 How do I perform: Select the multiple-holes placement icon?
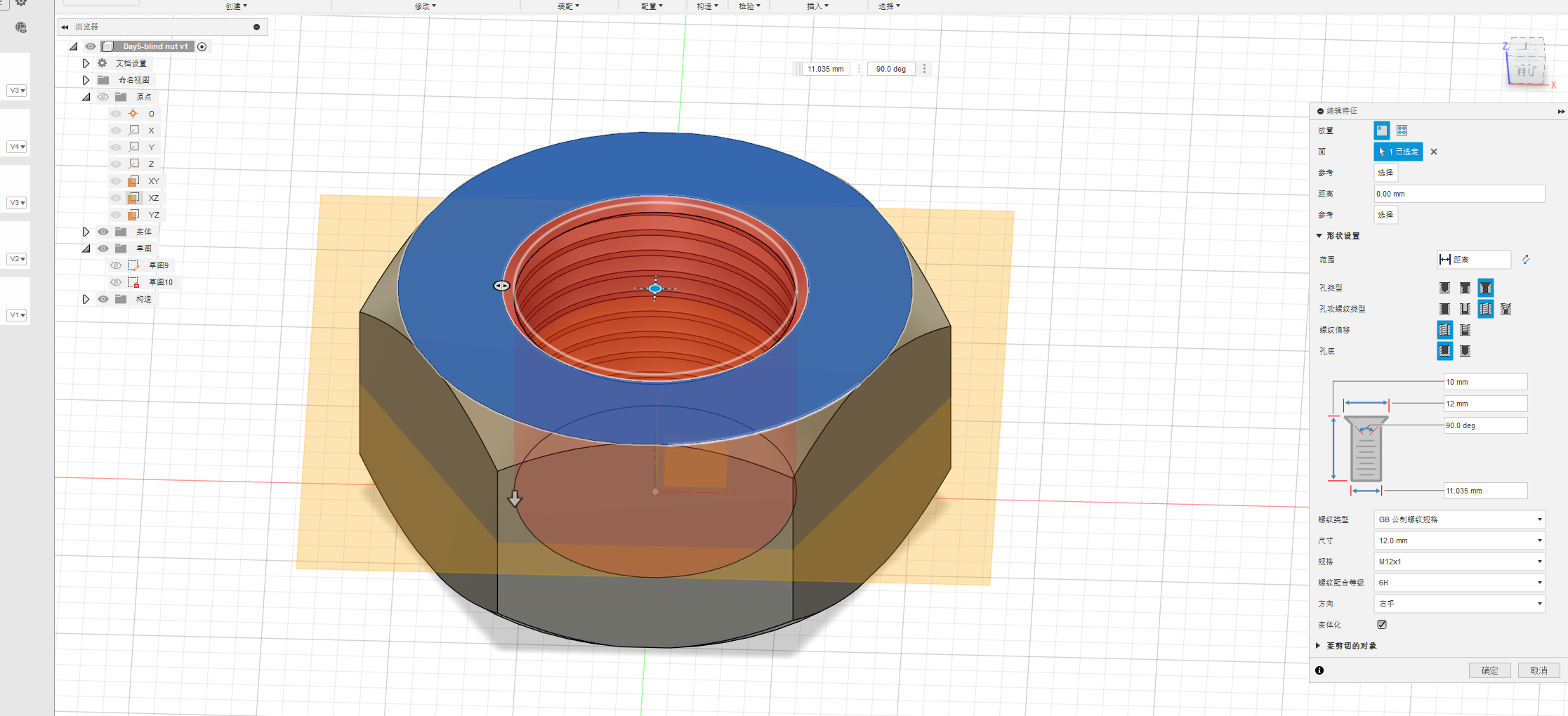tap(1402, 131)
